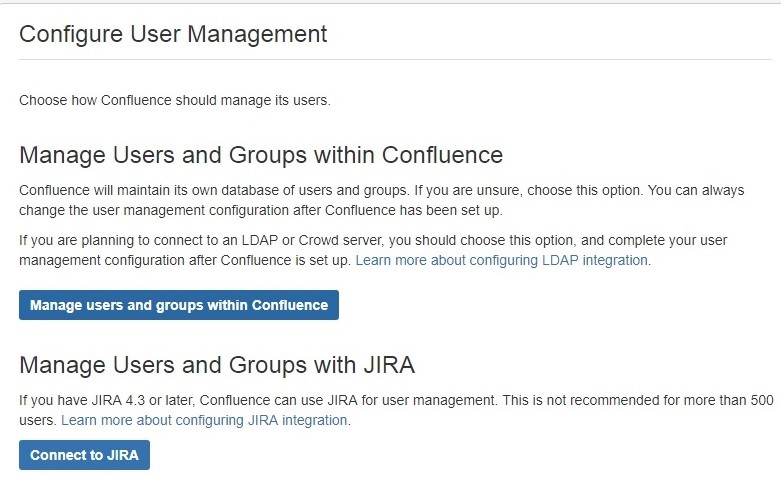The image size is (781, 479).
Task: Click the 'Configure User Management' page title
Action: tap(173, 34)
